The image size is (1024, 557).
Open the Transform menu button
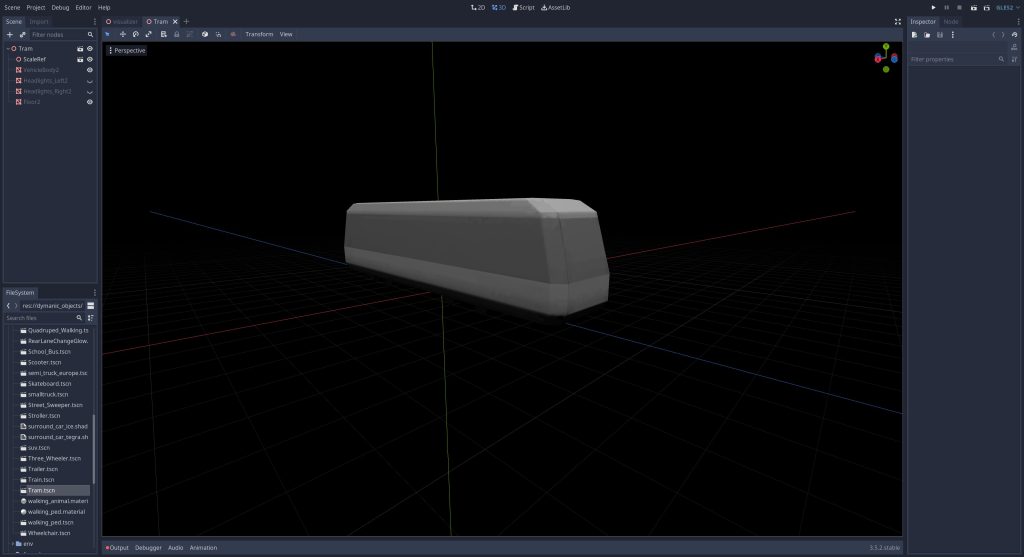(x=259, y=34)
